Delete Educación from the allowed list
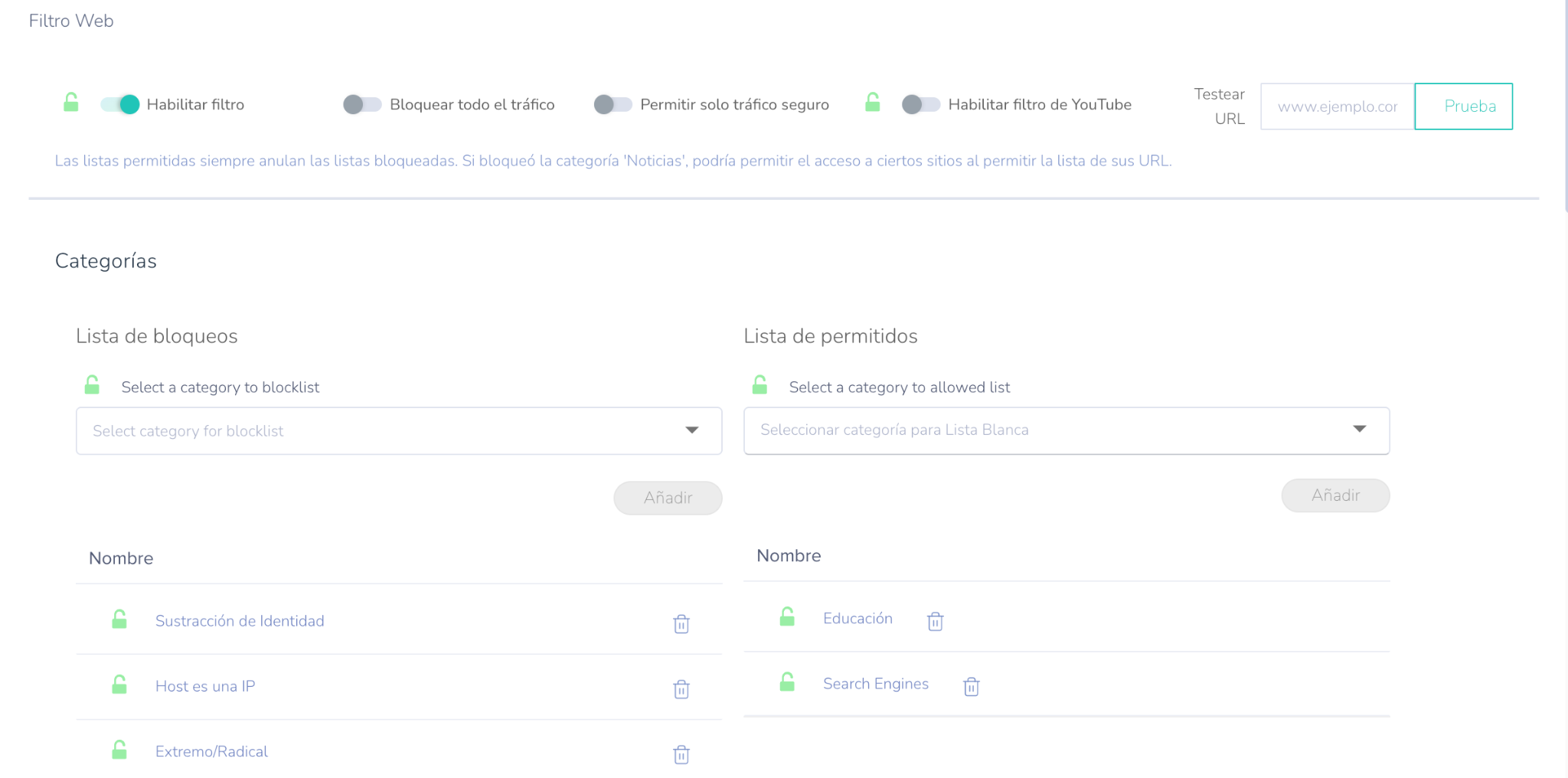This screenshot has width=1568, height=778. [x=935, y=621]
